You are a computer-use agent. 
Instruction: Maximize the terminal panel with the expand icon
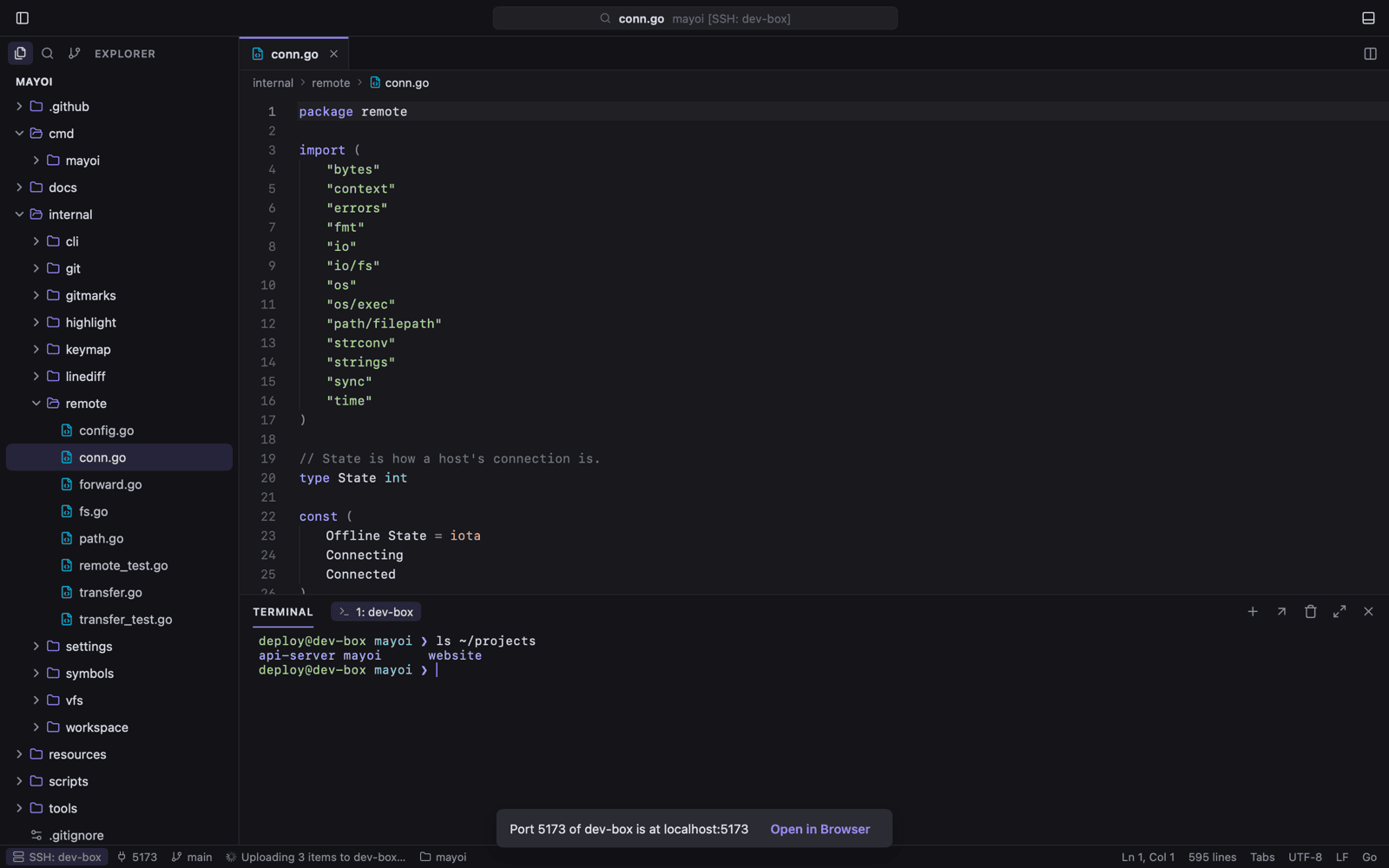click(1340, 612)
